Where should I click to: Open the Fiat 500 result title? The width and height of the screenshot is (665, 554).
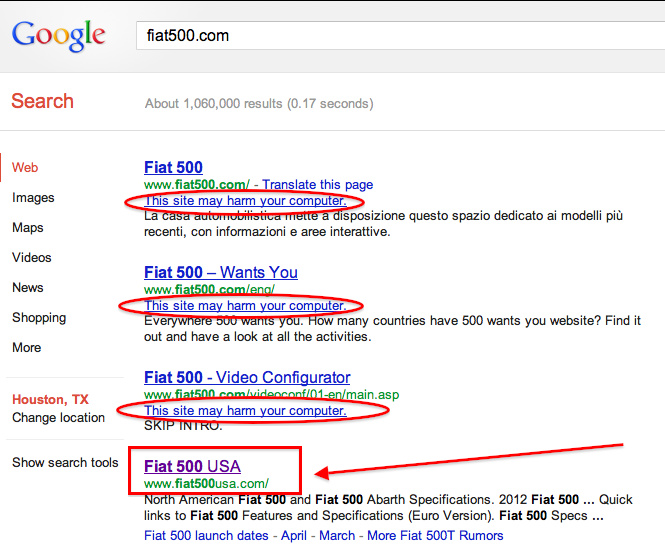pos(173,168)
